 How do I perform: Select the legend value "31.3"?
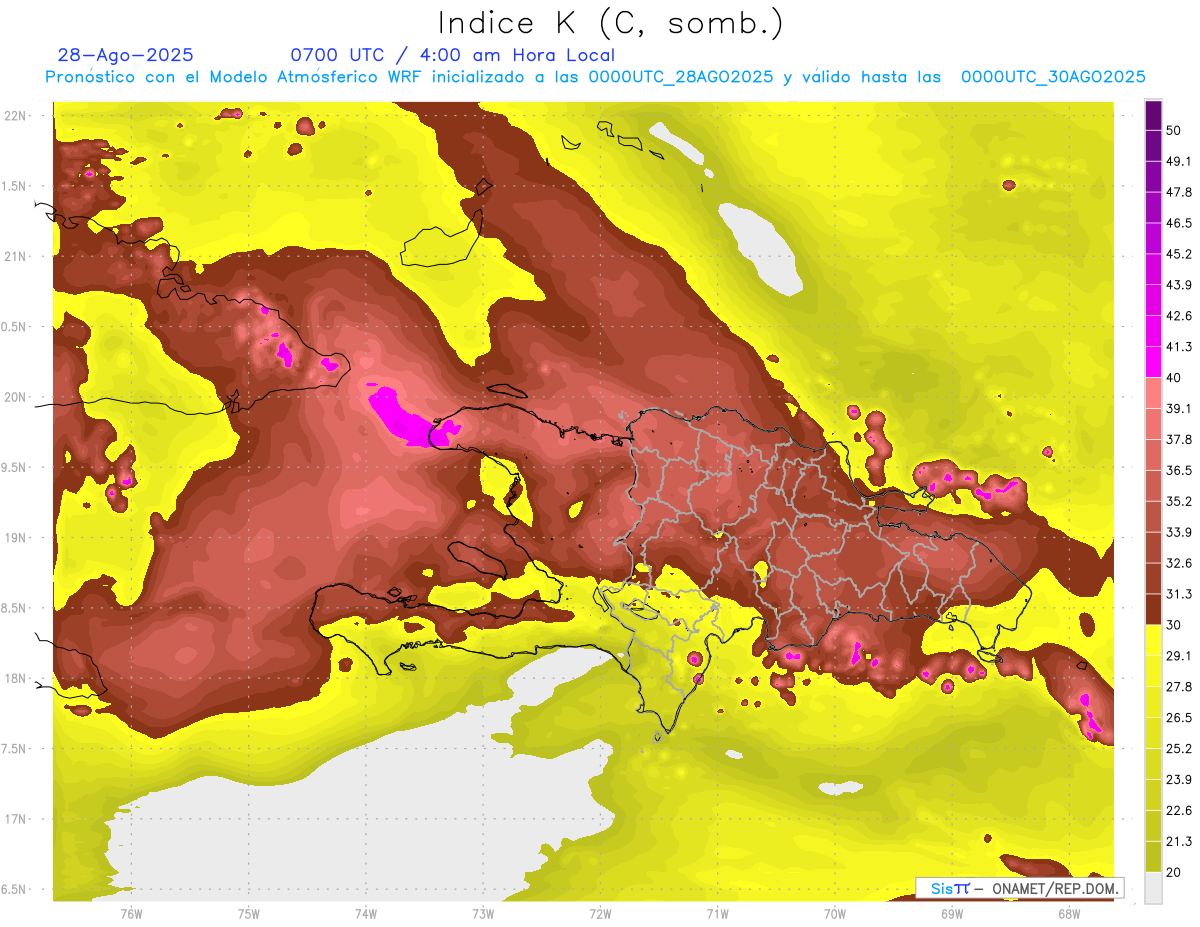pyautogui.click(x=1178, y=594)
